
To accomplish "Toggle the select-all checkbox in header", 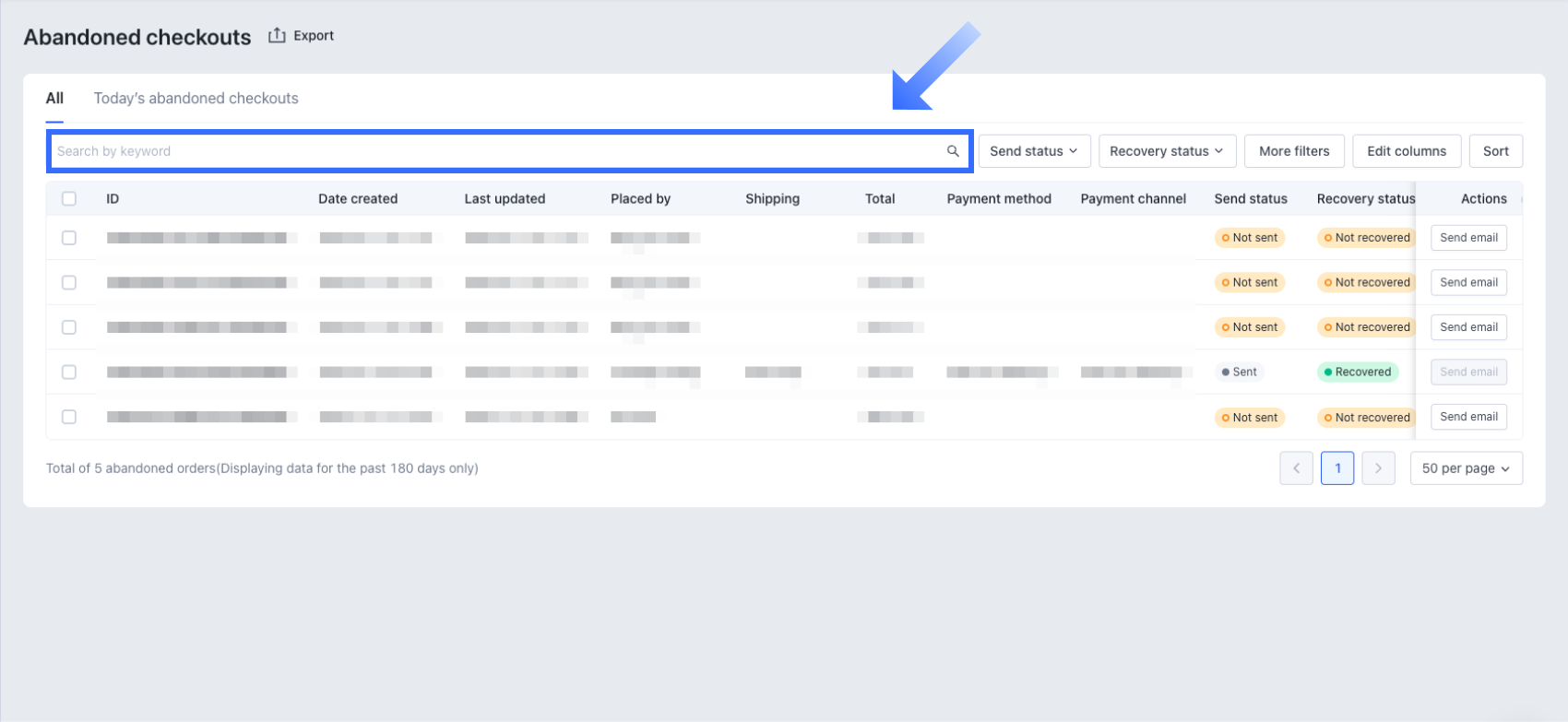I will (69, 198).
